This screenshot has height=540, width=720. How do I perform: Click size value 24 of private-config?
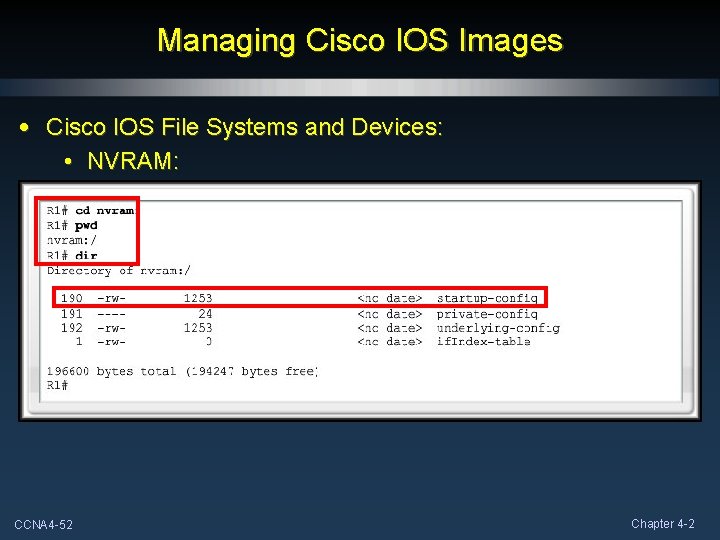pyautogui.click(x=205, y=314)
